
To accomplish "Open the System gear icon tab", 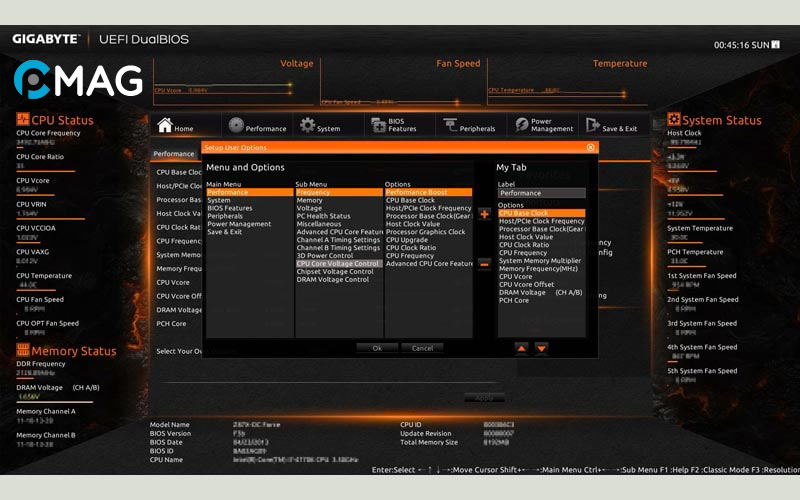I will coord(308,125).
